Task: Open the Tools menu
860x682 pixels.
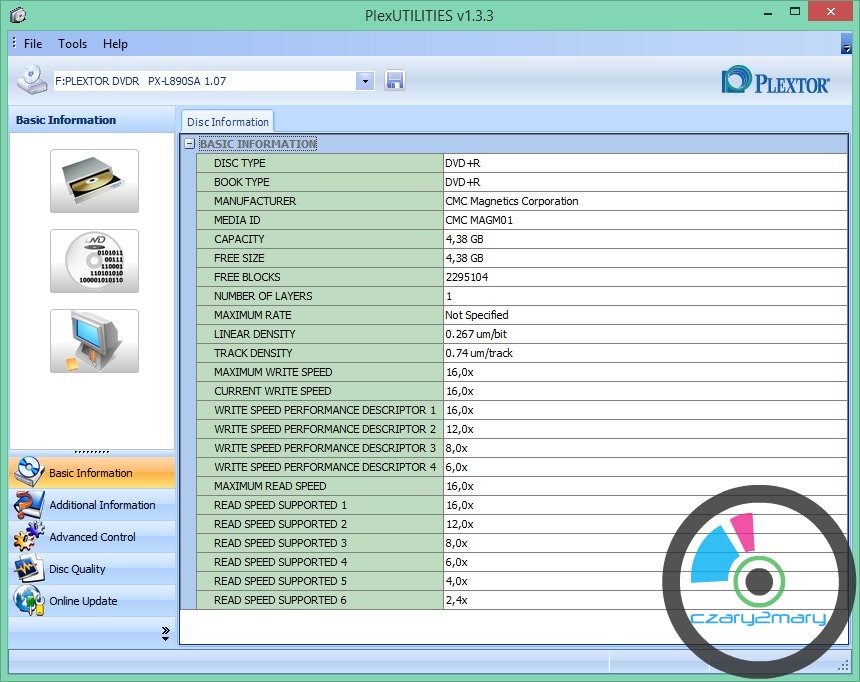Action: 72,44
